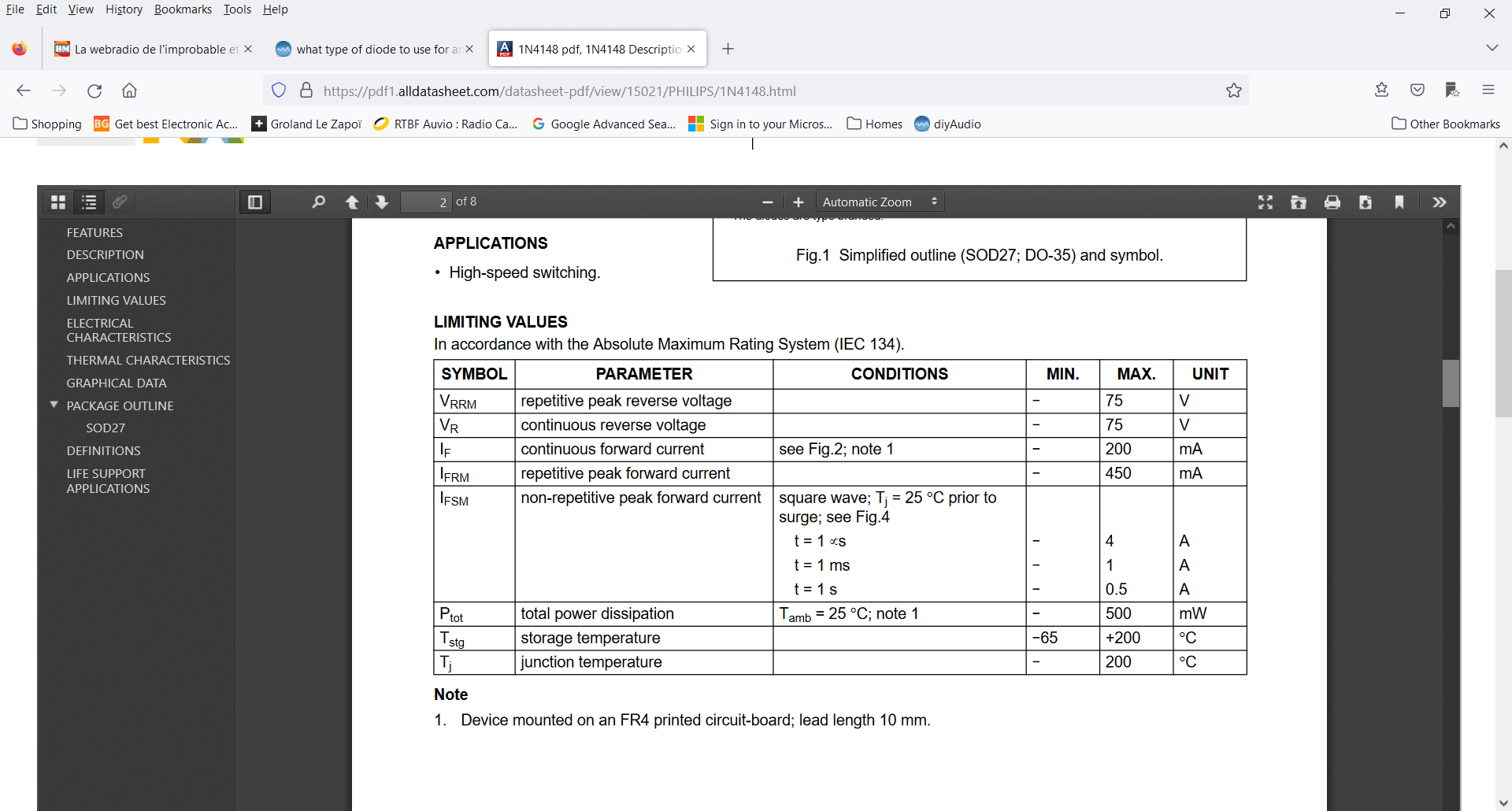1512x811 pixels.
Task: Open LIFE SUPPORT APPLICATIONS outline entry
Action: pos(108,480)
